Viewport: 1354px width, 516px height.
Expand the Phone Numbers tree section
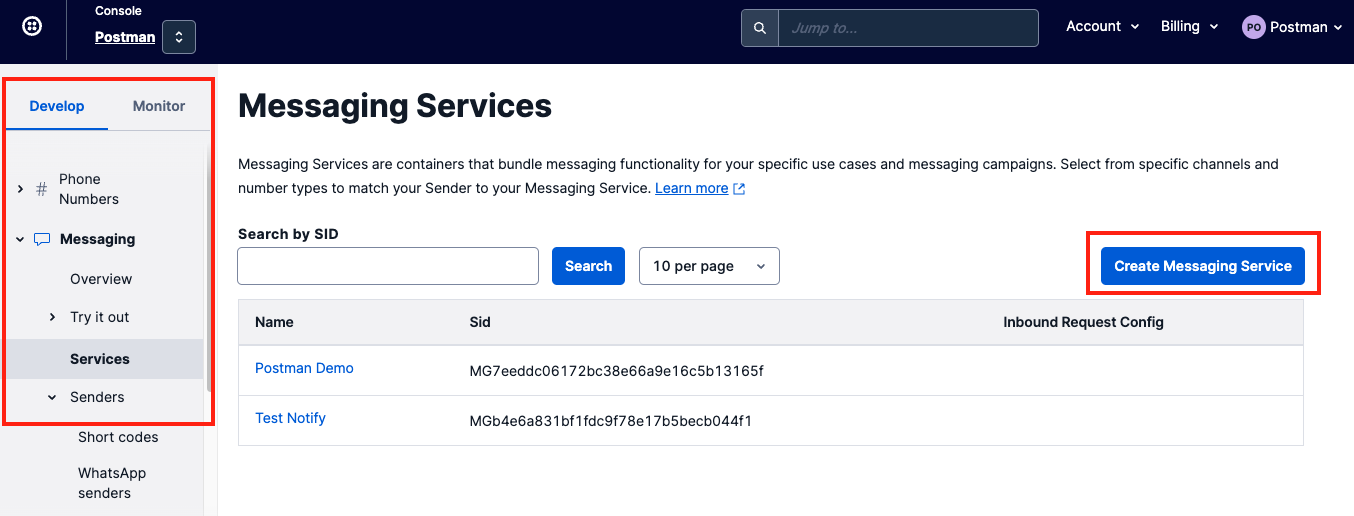20,189
